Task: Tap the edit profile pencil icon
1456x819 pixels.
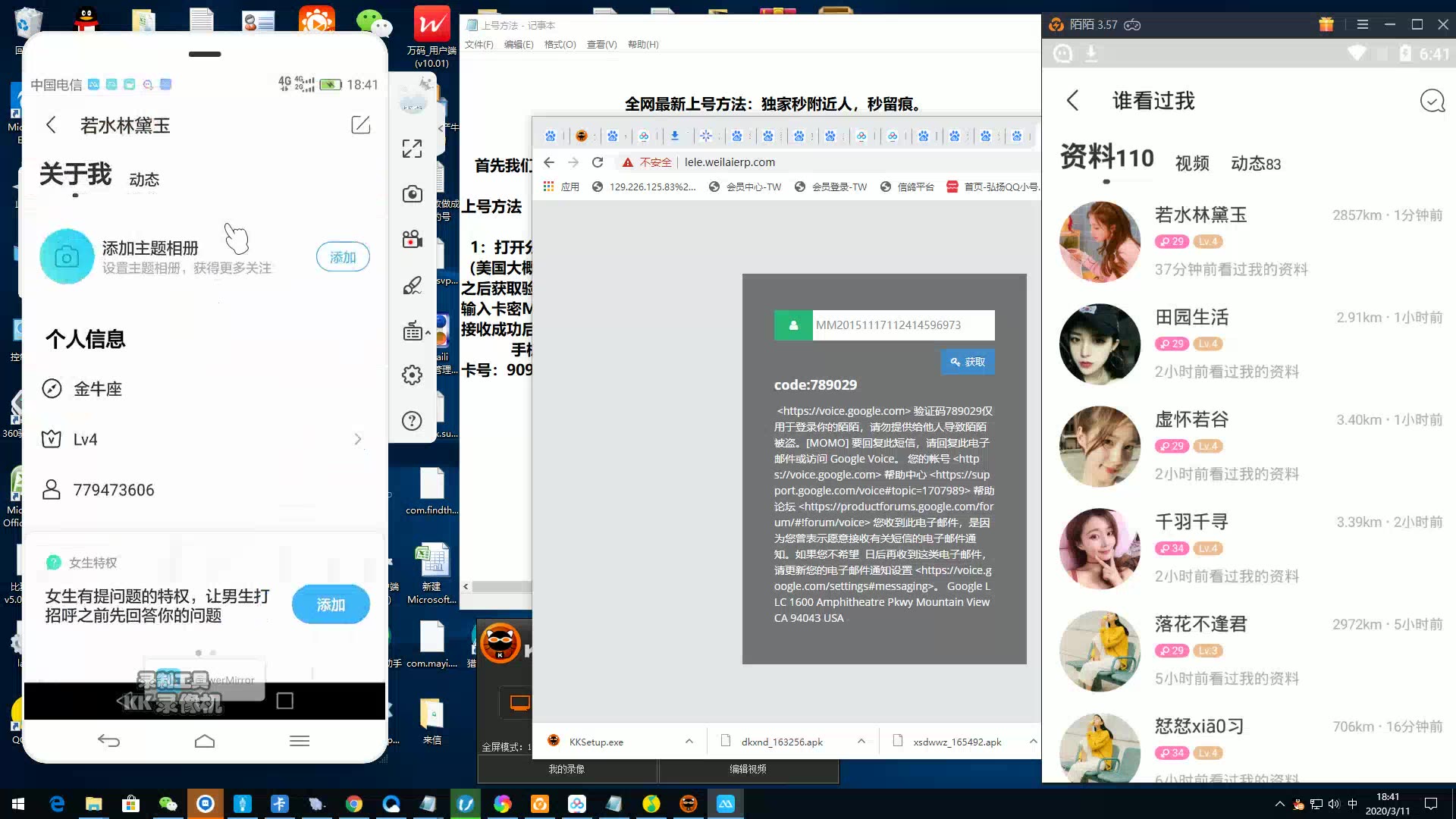Action: [361, 125]
